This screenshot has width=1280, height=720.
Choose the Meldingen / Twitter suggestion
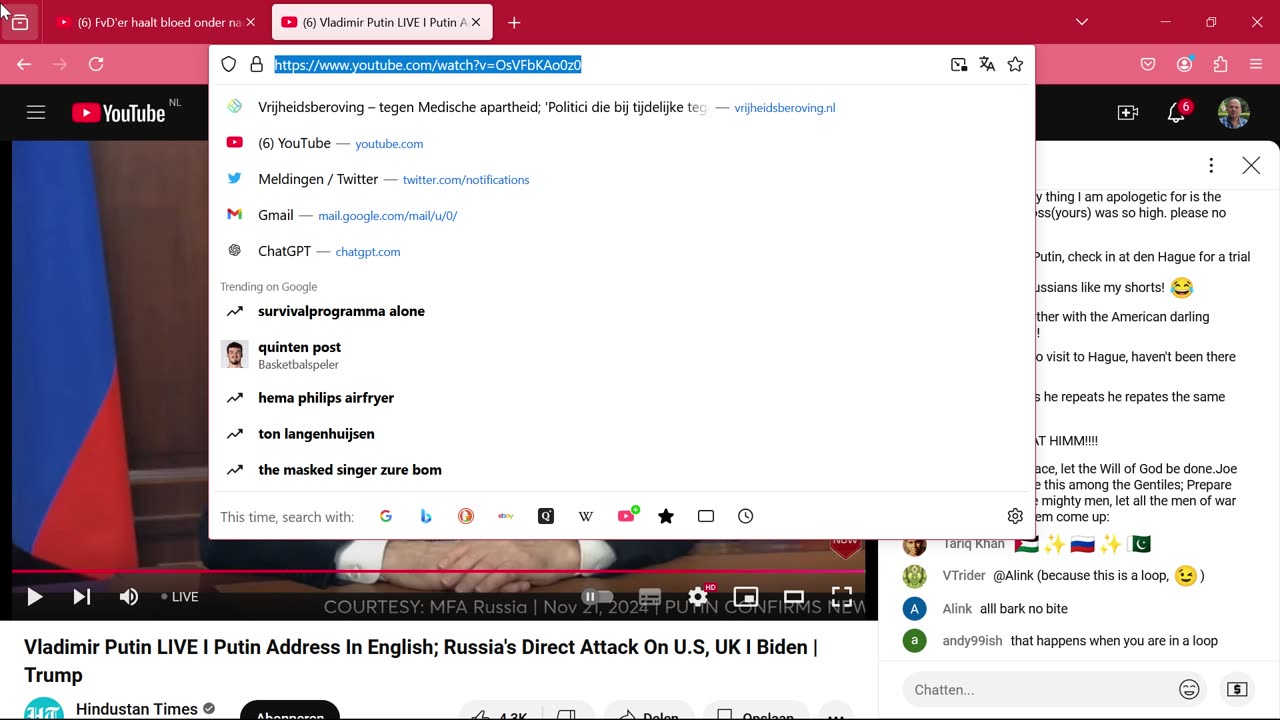point(621,179)
